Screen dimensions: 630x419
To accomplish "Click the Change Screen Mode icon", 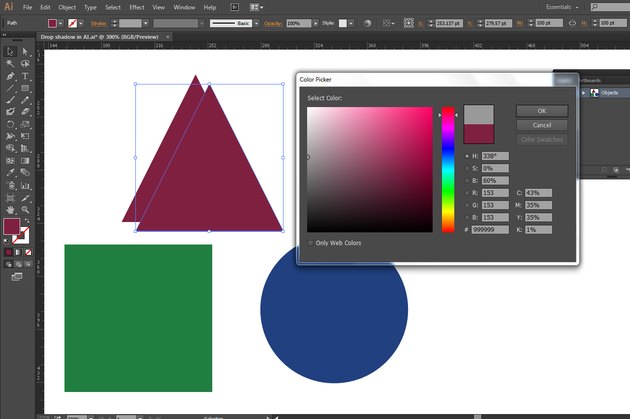I will (x=16, y=277).
